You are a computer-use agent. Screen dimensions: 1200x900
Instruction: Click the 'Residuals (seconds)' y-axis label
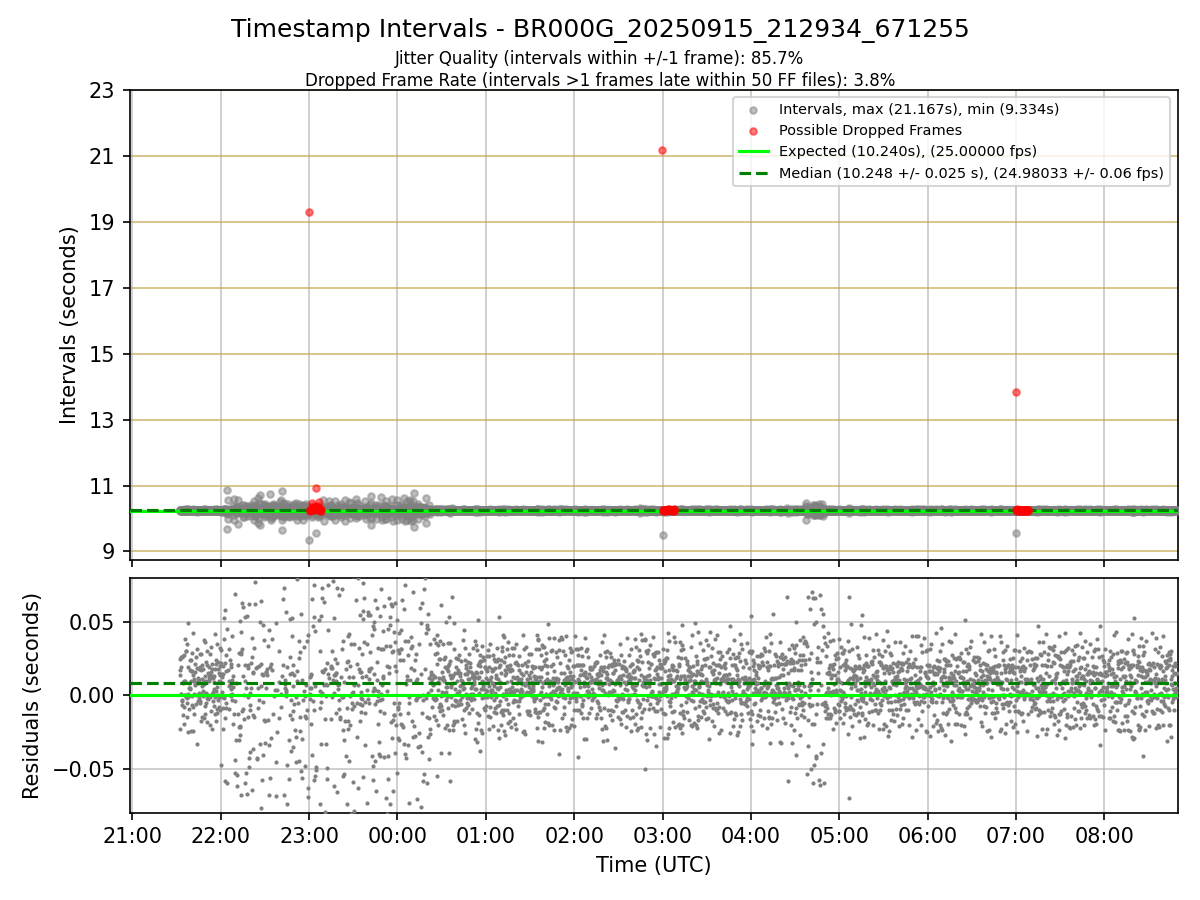click(x=32, y=696)
